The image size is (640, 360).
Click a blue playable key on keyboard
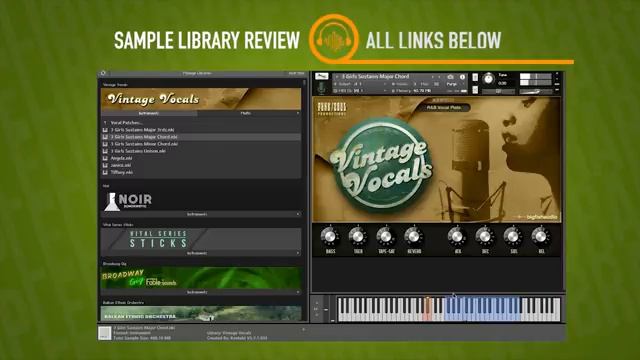tap(482, 310)
